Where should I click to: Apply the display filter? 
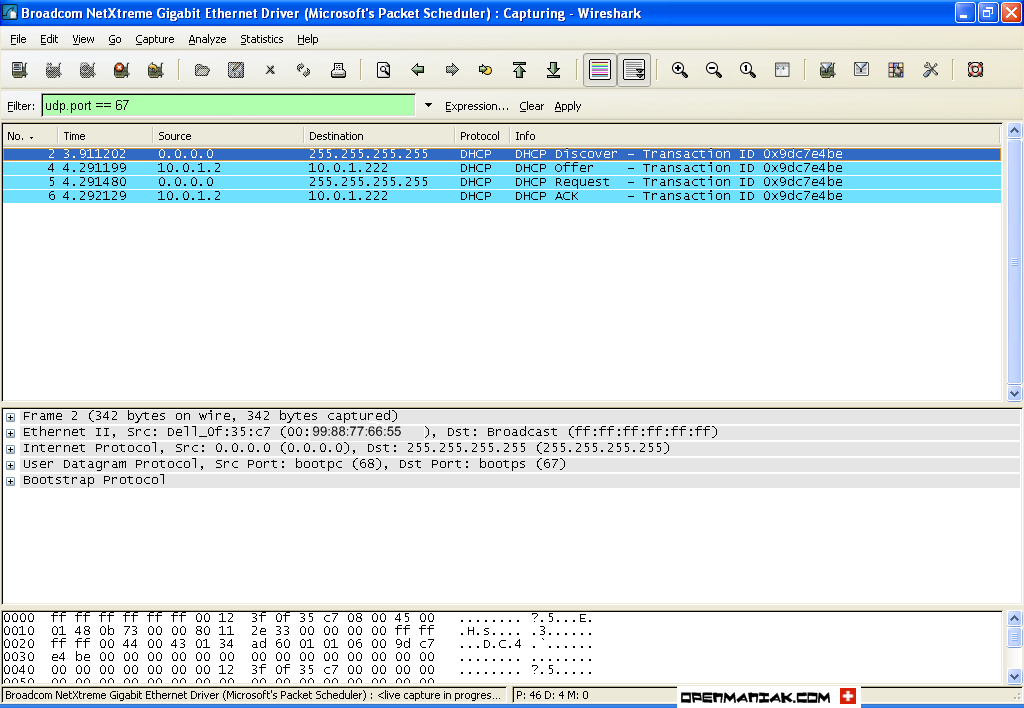pos(568,106)
